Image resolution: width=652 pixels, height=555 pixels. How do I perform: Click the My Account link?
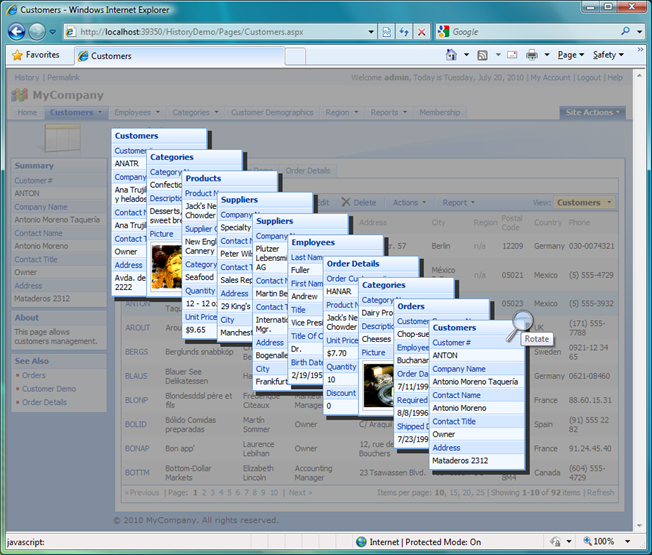(551, 78)
